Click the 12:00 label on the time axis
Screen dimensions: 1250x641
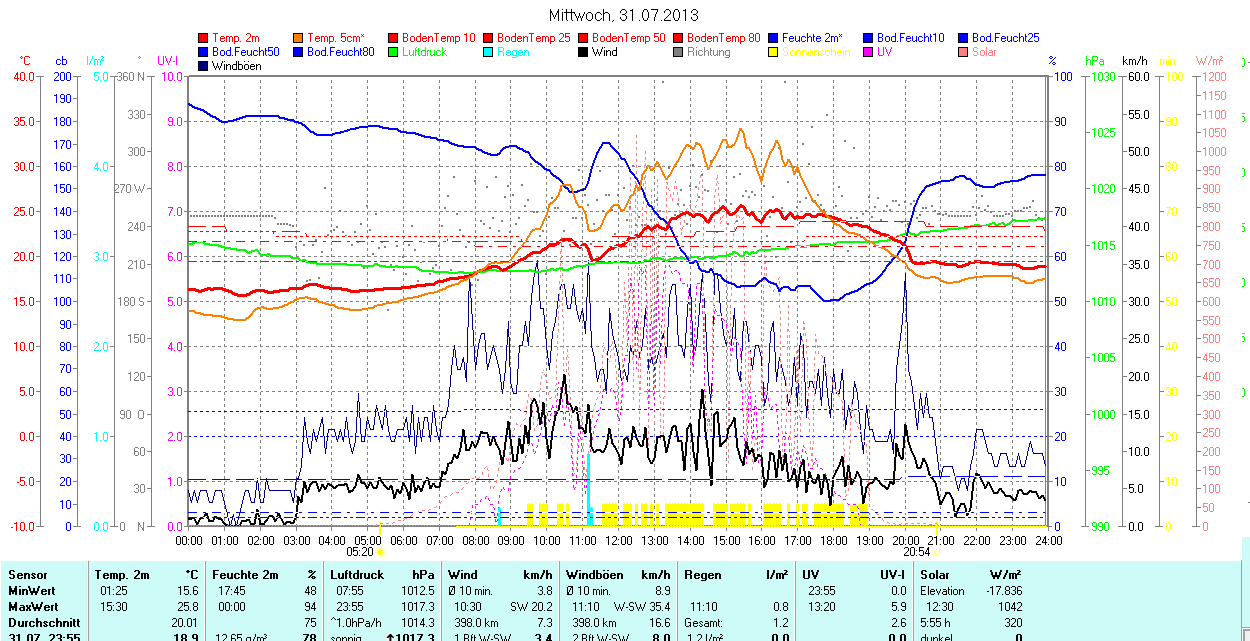[618, 540]
